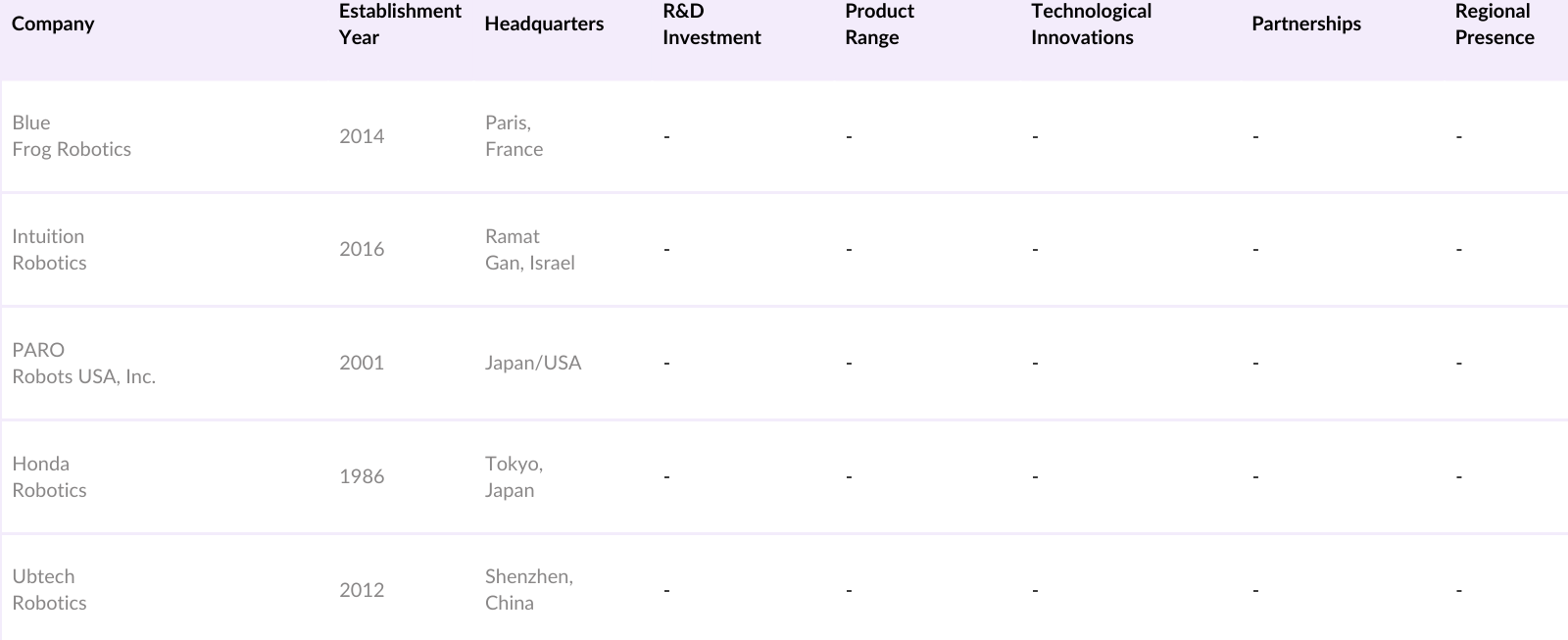1568x640 pixels.
Task: Click the Tokyo, Japan headquarters cell
Action: (x=514, y=477)
